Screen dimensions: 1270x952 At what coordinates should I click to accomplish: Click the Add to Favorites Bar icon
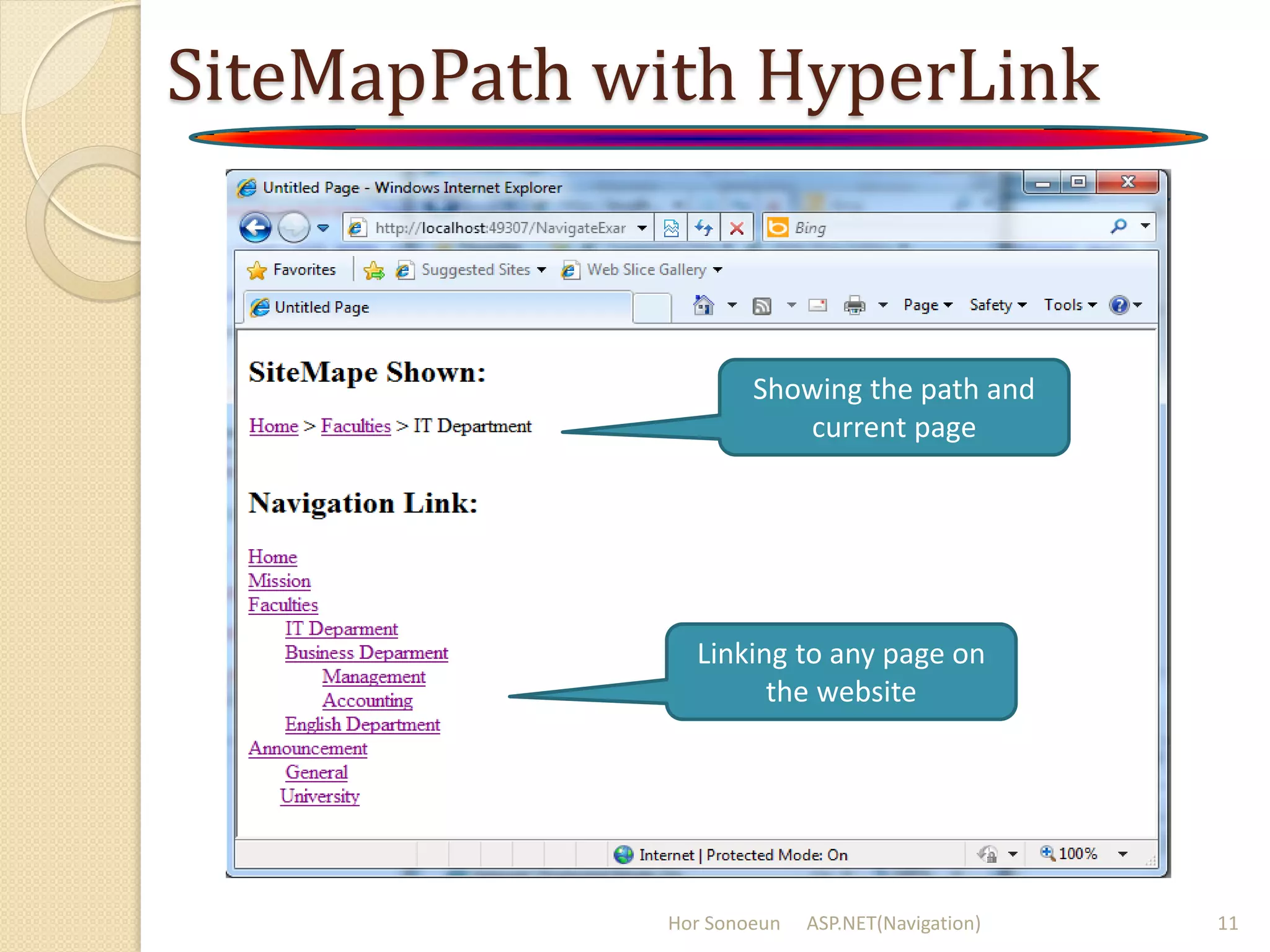click(x=374, y=270)
